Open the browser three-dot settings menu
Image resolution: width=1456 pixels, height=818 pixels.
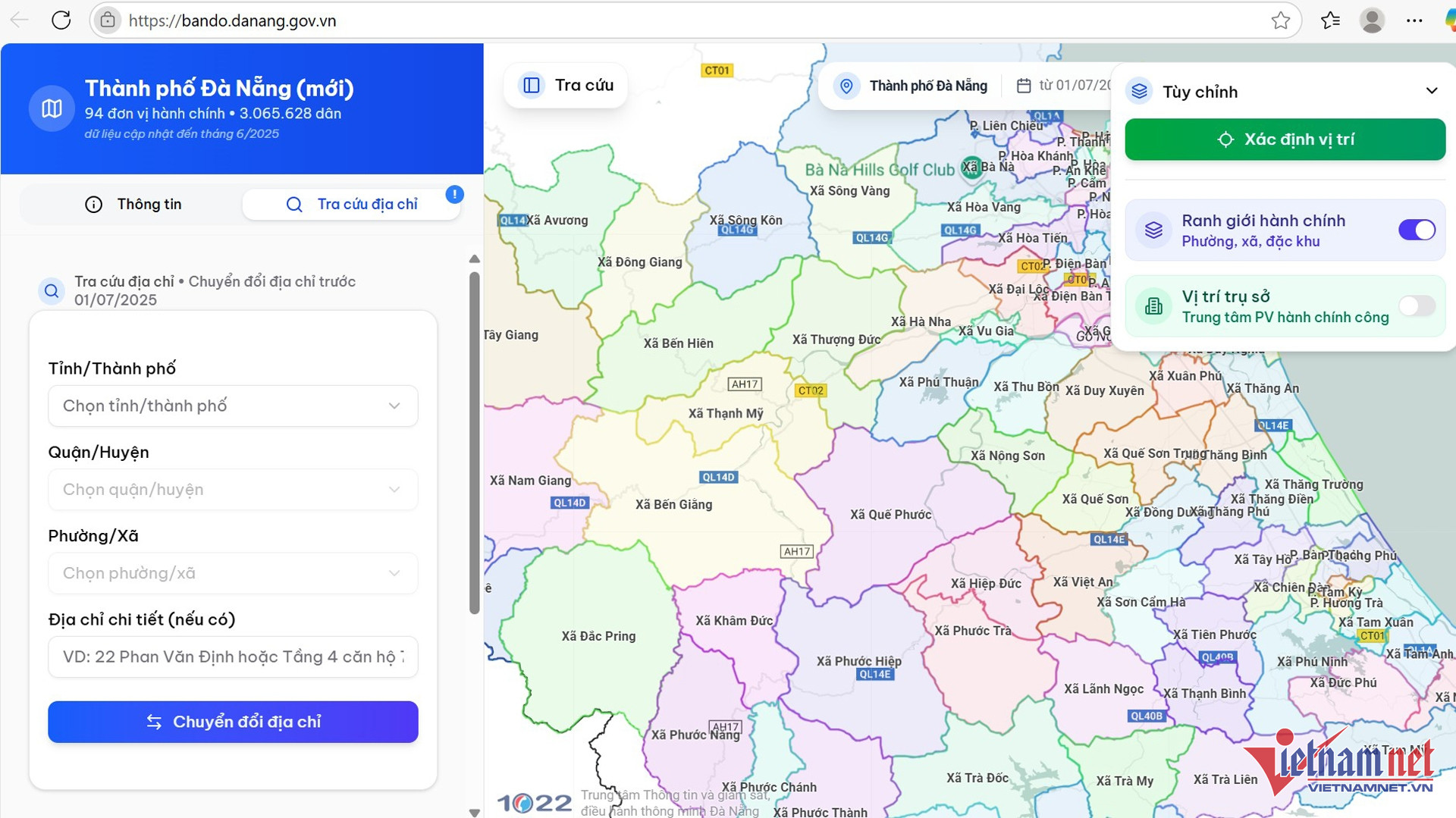pos(1414,20)
